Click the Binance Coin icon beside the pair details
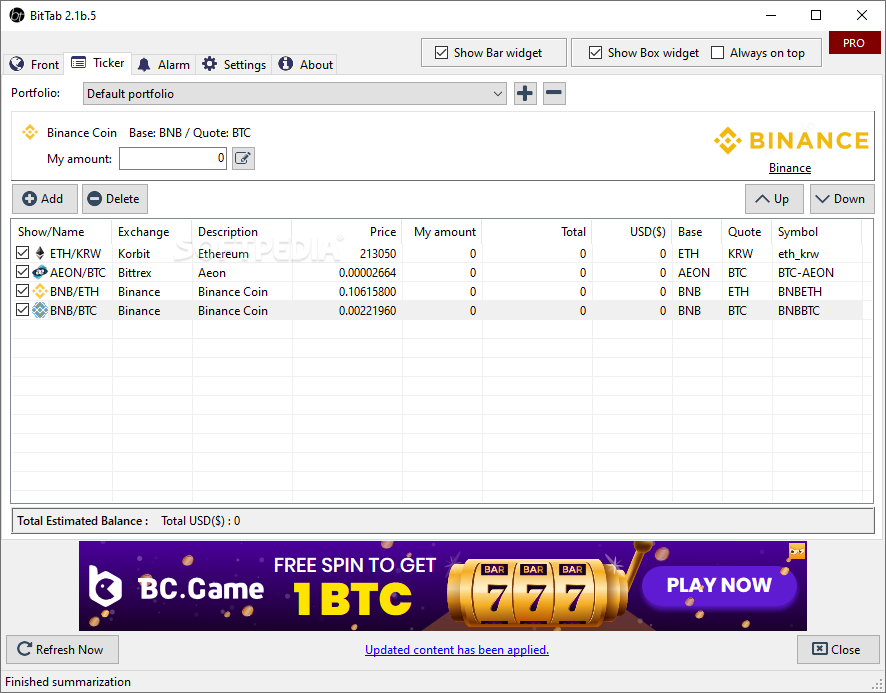 coord(30,133)
